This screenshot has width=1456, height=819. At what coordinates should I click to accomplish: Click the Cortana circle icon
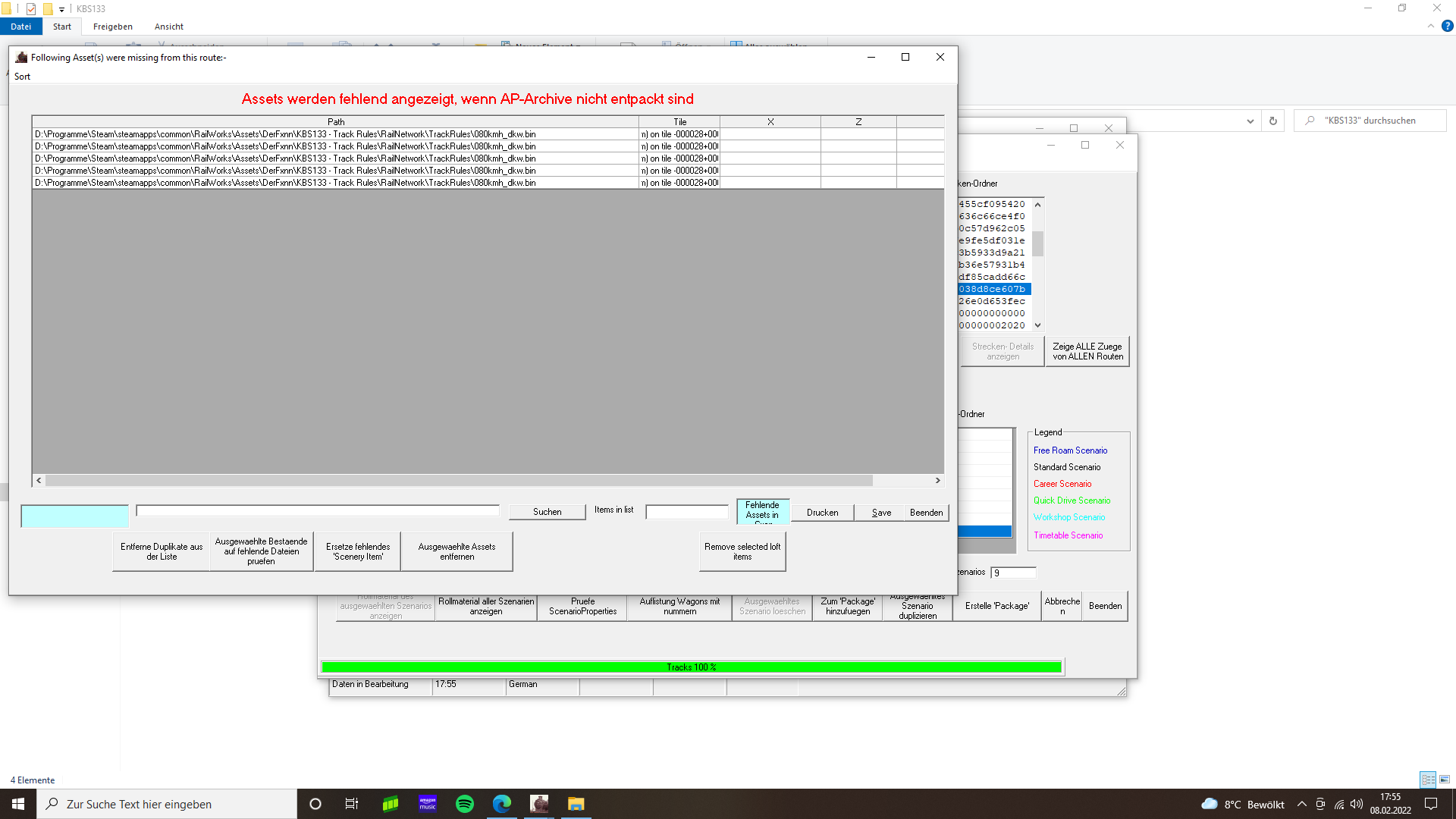[315, 804]
